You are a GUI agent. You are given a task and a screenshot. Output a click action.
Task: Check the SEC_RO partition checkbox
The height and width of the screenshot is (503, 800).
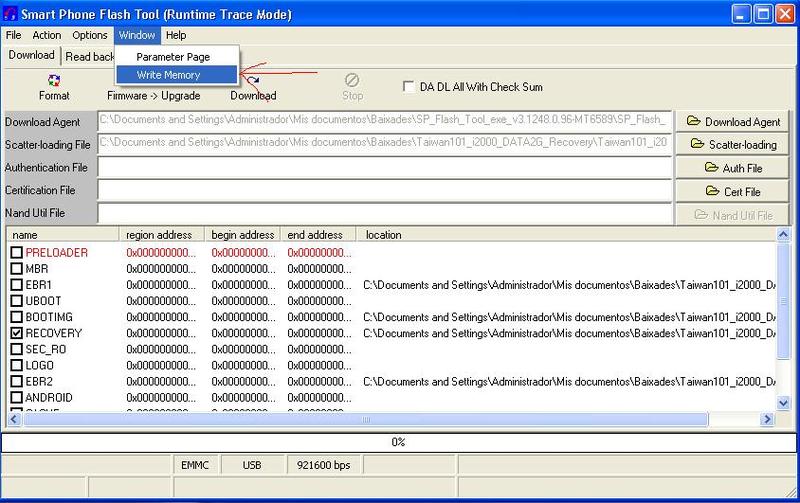(17, 349)
